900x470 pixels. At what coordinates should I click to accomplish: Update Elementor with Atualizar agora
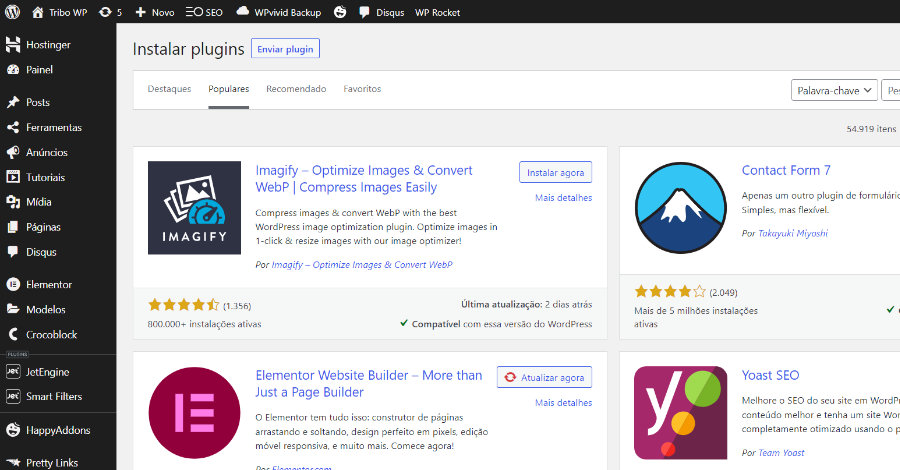pyautogui.click(x=544, y=377)
